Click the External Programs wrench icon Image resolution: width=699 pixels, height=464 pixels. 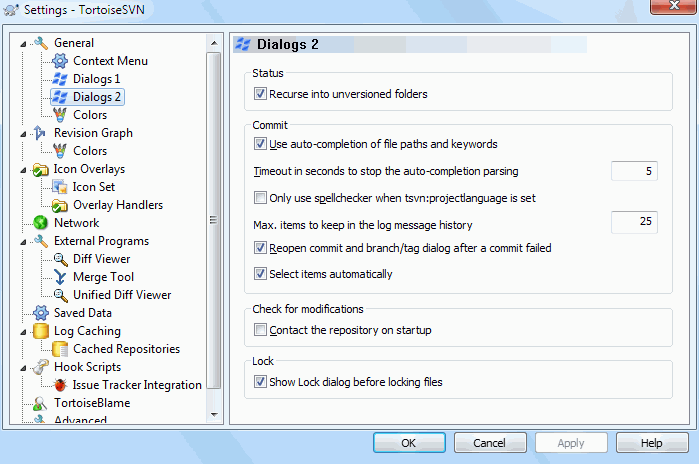pyautogui.click(x=41, y=241)
